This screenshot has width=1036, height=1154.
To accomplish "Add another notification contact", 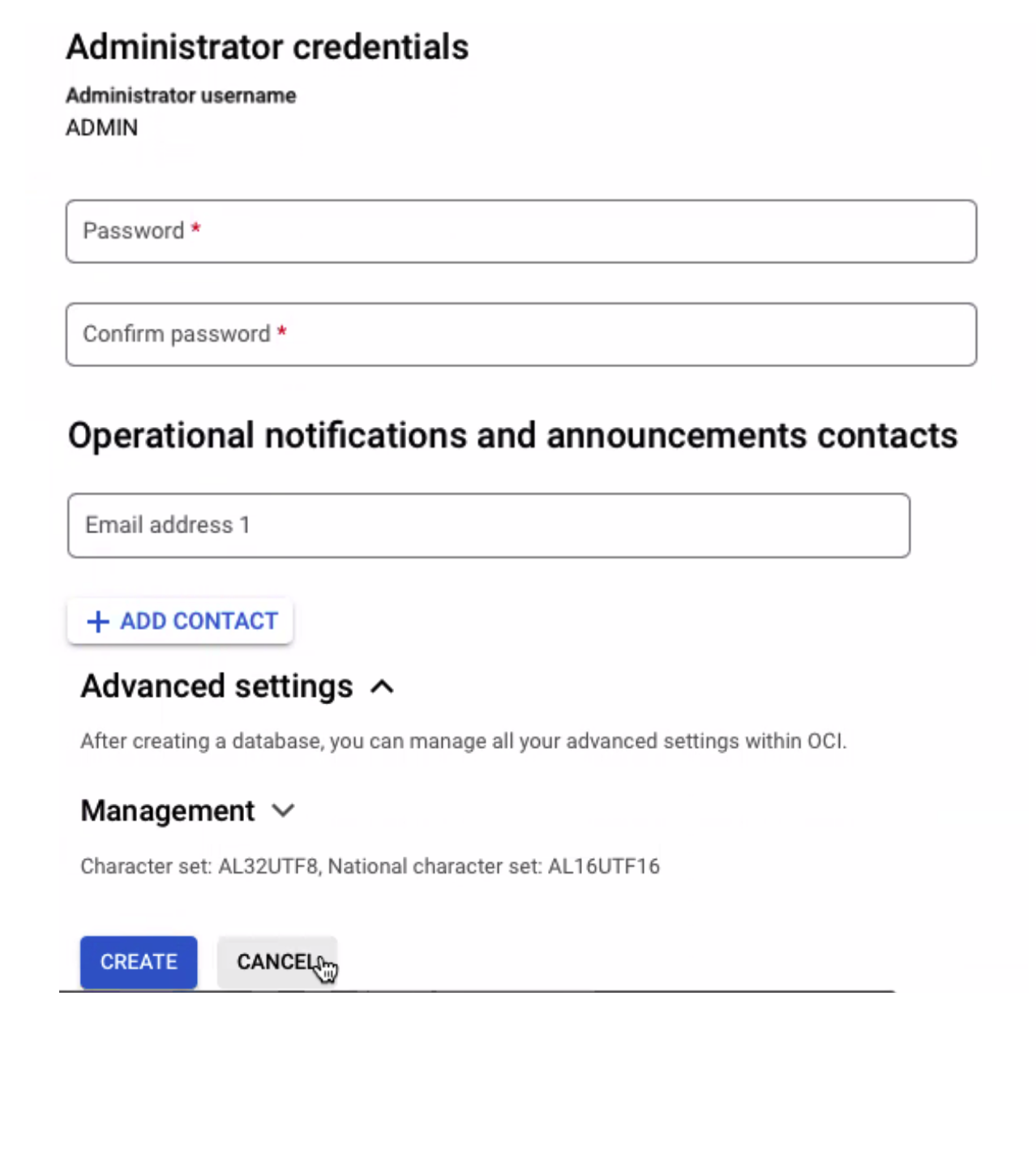I will click(179, 621).
